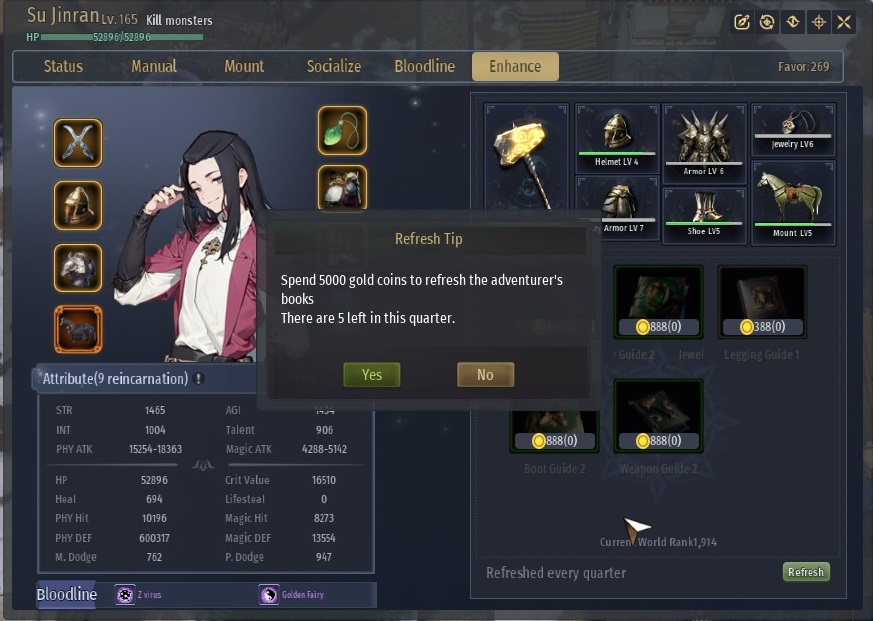The height and width of the screenshot is (621, 873).
Task: Click the black horse mount slot
Action: [x=78, y=329]
